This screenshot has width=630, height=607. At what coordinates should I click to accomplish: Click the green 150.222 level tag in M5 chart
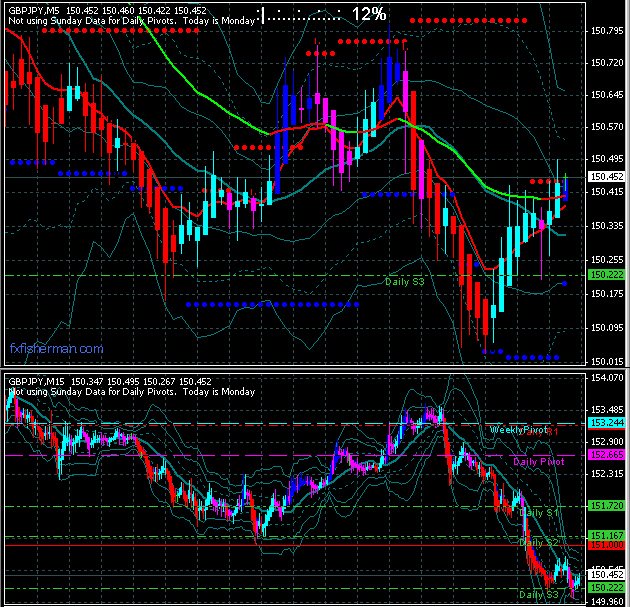607,275
